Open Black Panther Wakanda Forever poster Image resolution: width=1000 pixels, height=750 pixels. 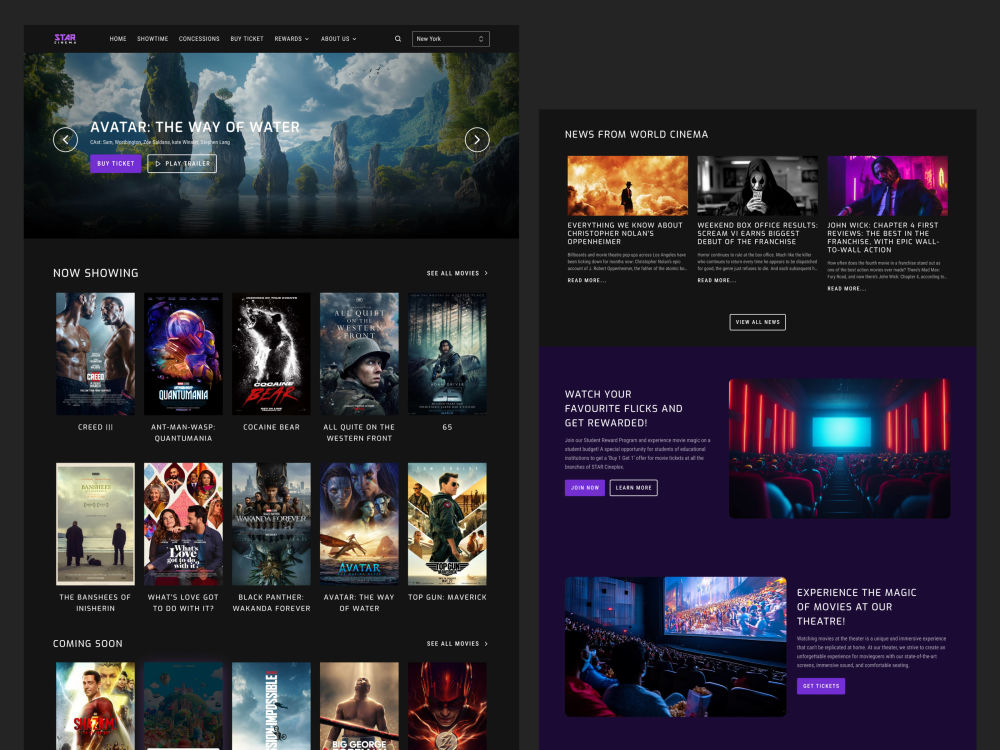pos(271,524)
